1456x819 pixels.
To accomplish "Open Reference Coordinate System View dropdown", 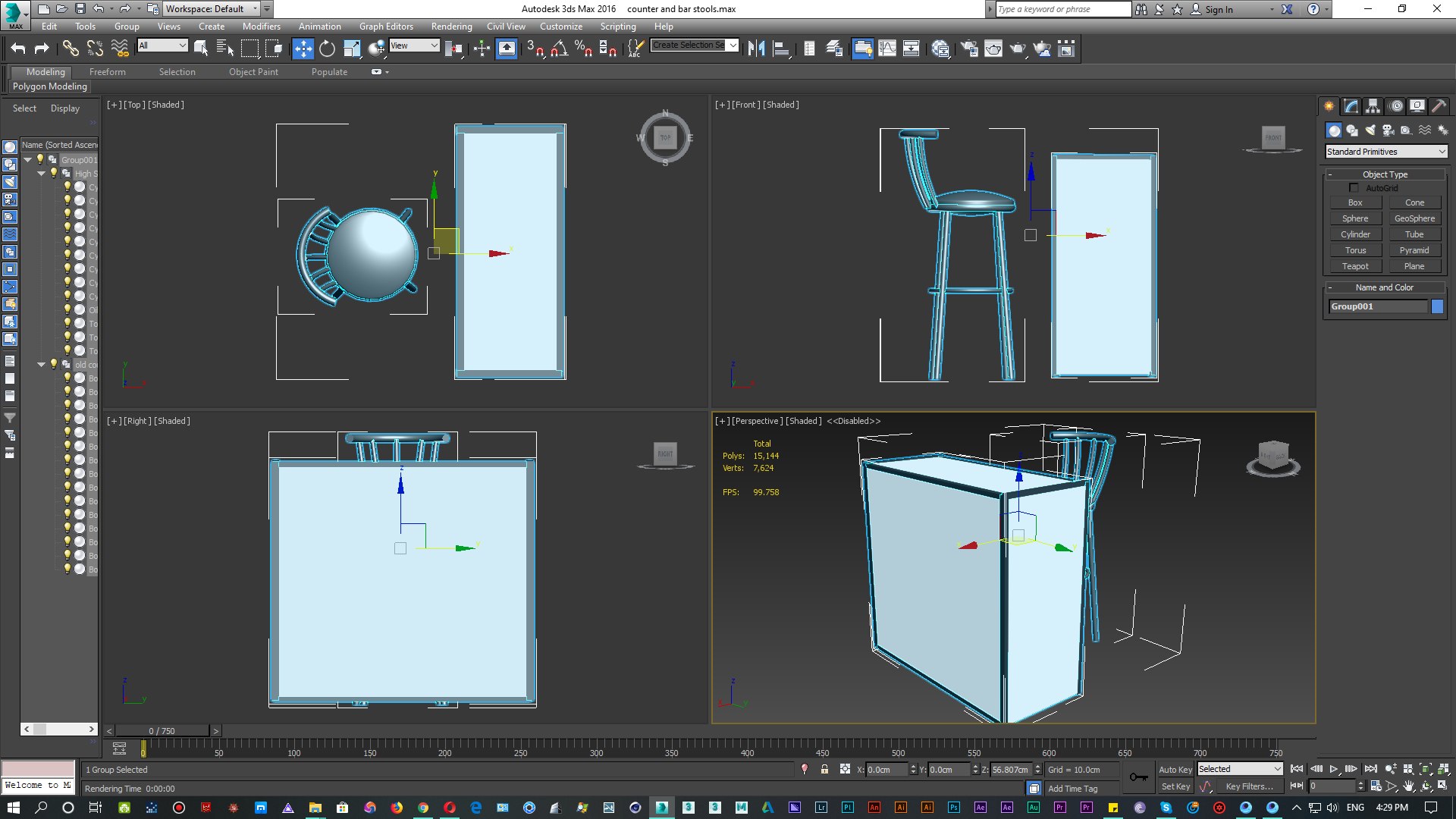I will pos(414,45).
